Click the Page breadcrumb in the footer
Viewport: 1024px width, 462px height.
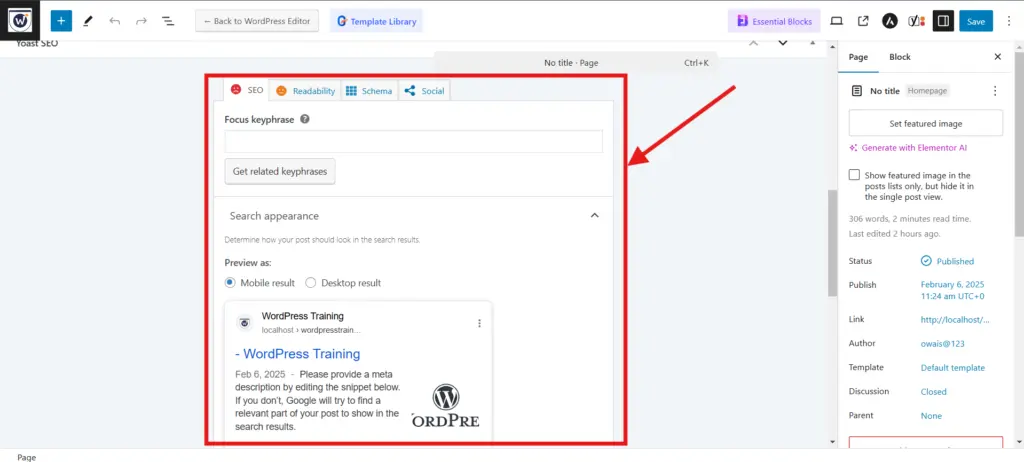[27, 457]
